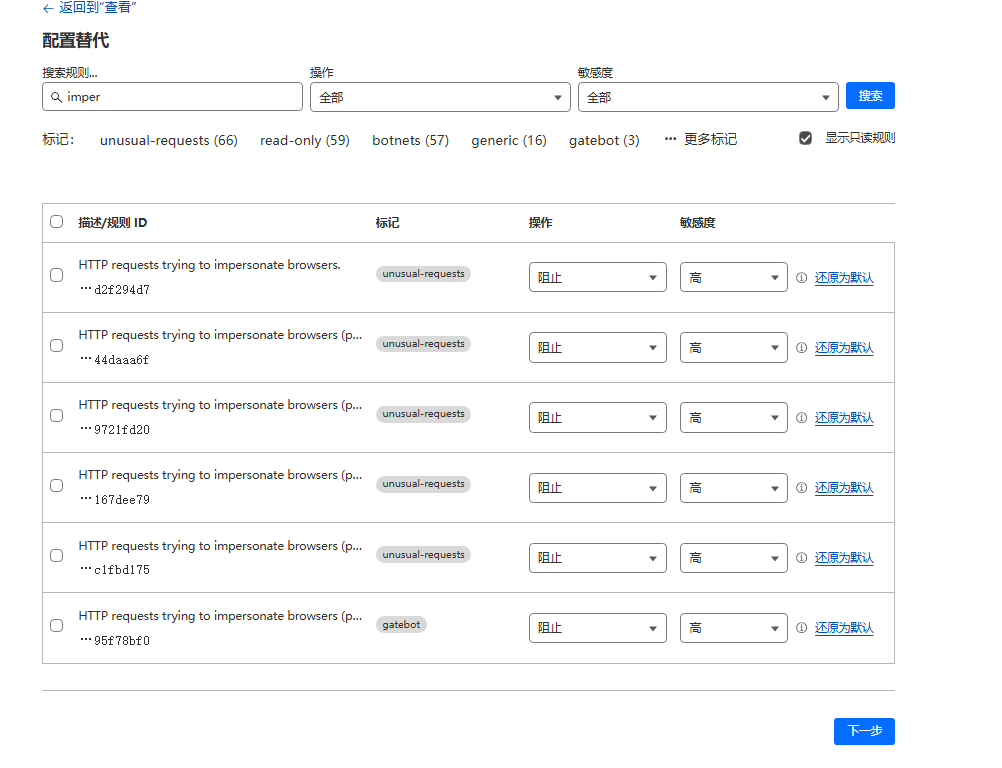Open the 敏感度 filter dropdown
This screenshot has width=1002, height=768.
pyautogui.click(x=708, y=97)
